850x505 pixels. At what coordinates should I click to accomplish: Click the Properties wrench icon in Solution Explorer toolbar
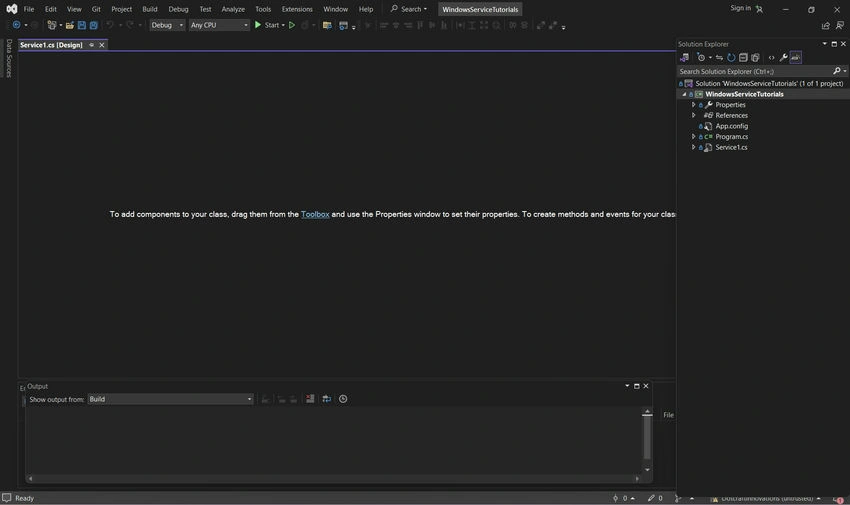click(x=783, y=57)
